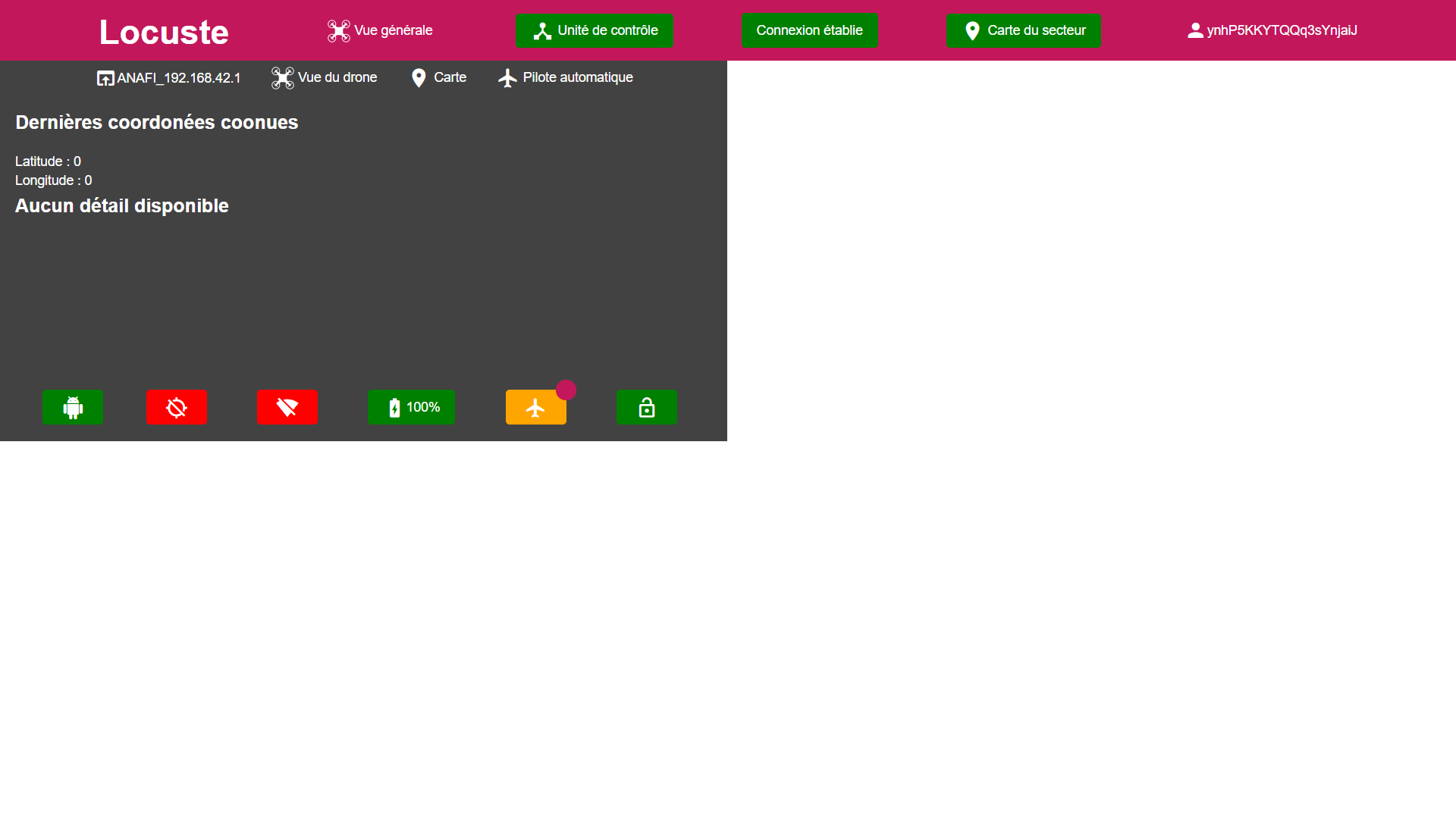
Task: Switch to the Carte tab
Action: point(438,78)
